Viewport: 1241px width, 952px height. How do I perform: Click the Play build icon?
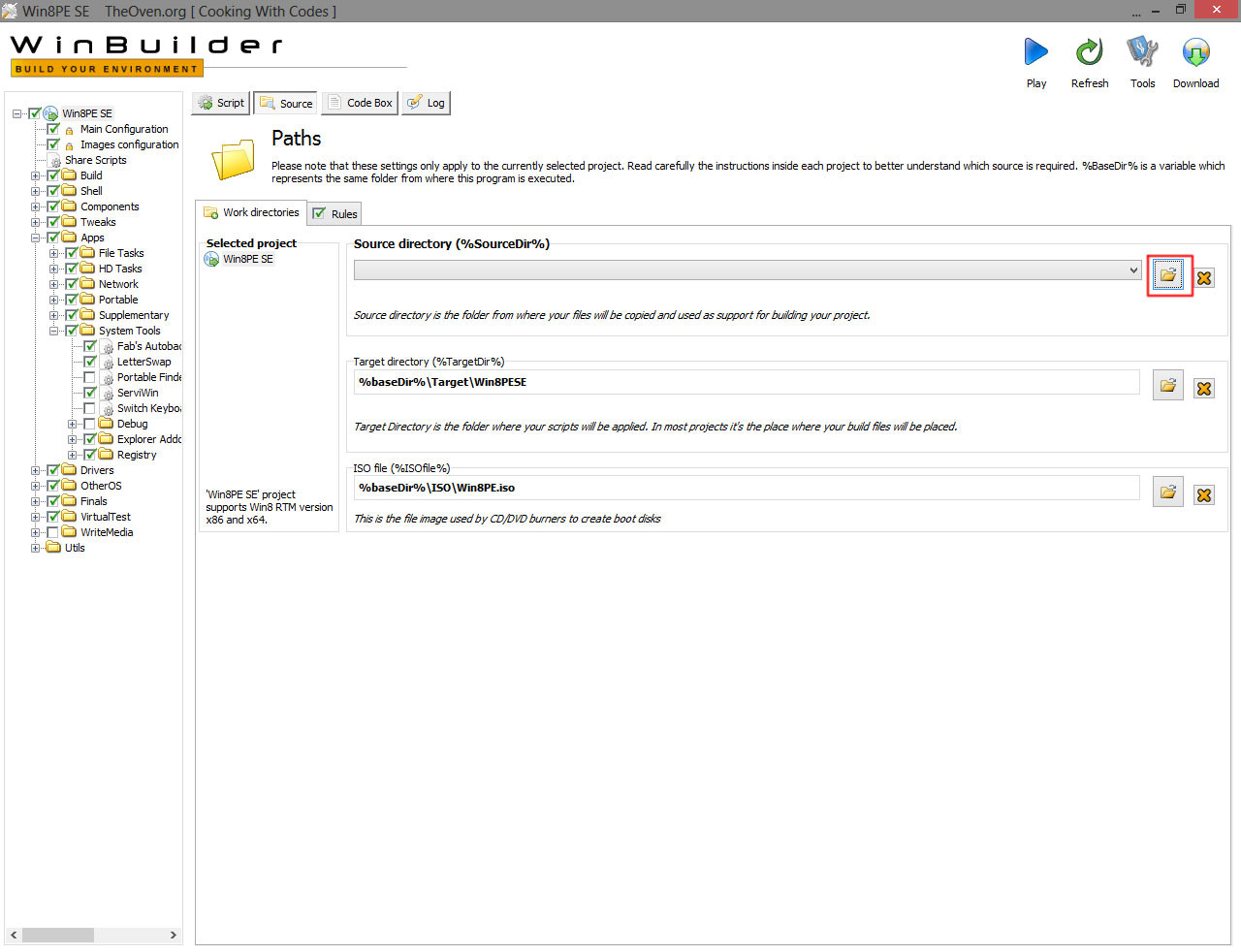(1036, 51)
